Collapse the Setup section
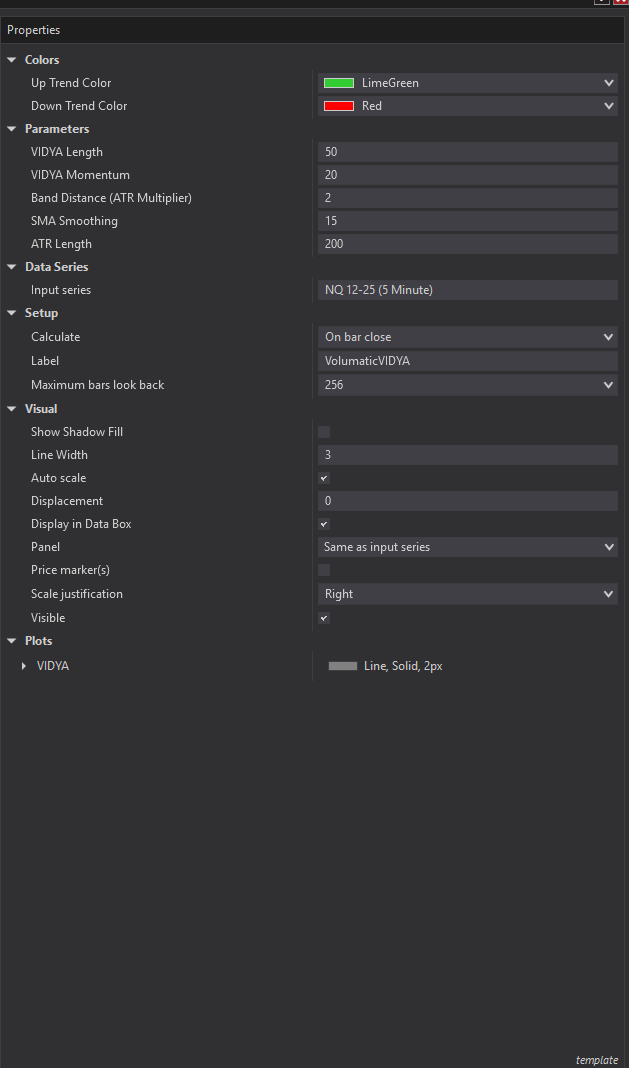 pyautogui.click(x=12, y=313)
